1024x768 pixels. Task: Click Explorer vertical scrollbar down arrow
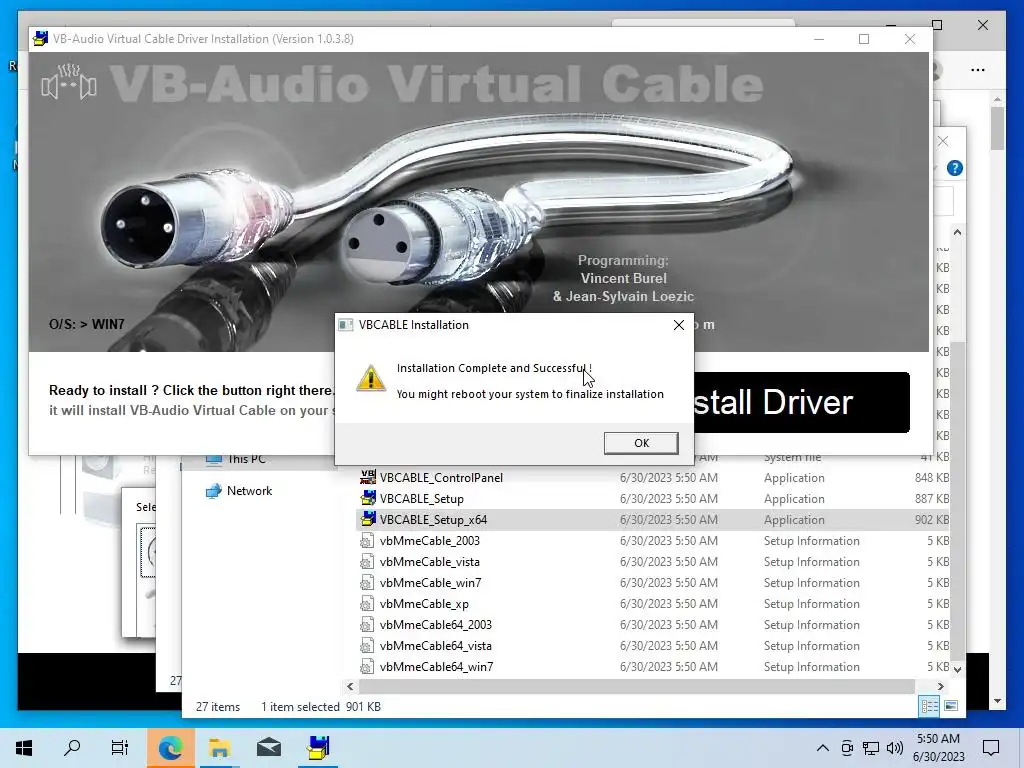pos(957,669)
